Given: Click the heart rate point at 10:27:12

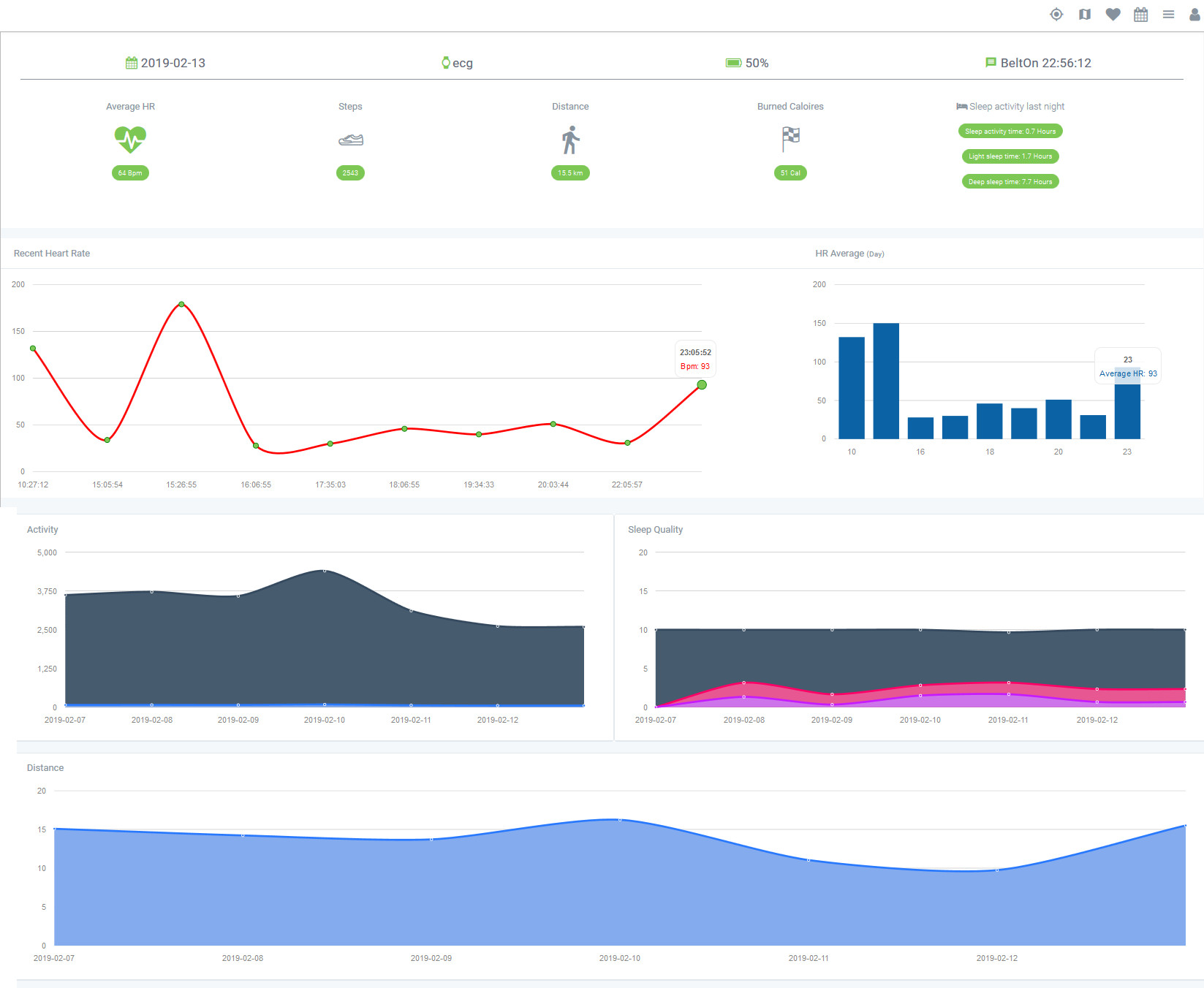Looking at the screenshot, I should [33, 349].
